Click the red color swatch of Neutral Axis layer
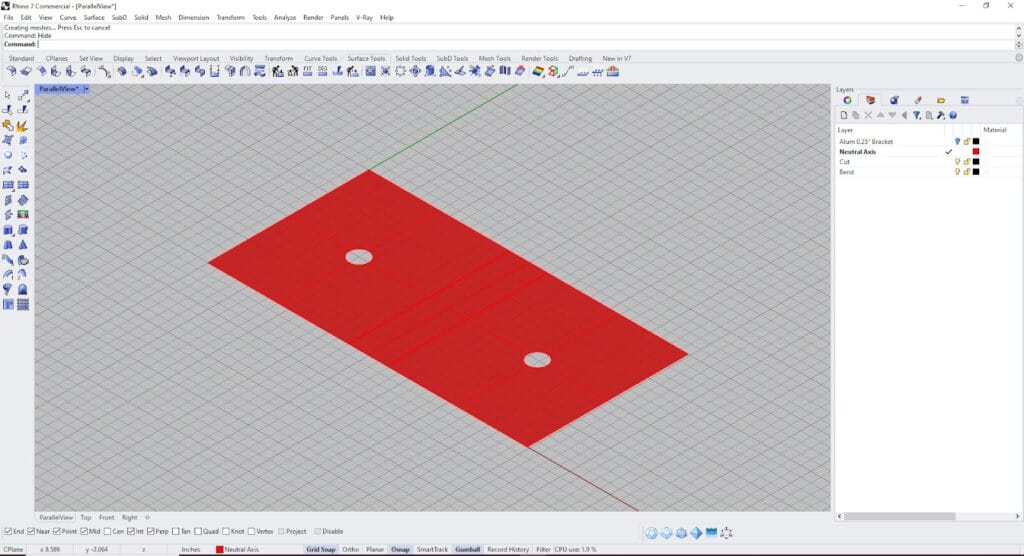1024x556 pixels. click(976, 152)
